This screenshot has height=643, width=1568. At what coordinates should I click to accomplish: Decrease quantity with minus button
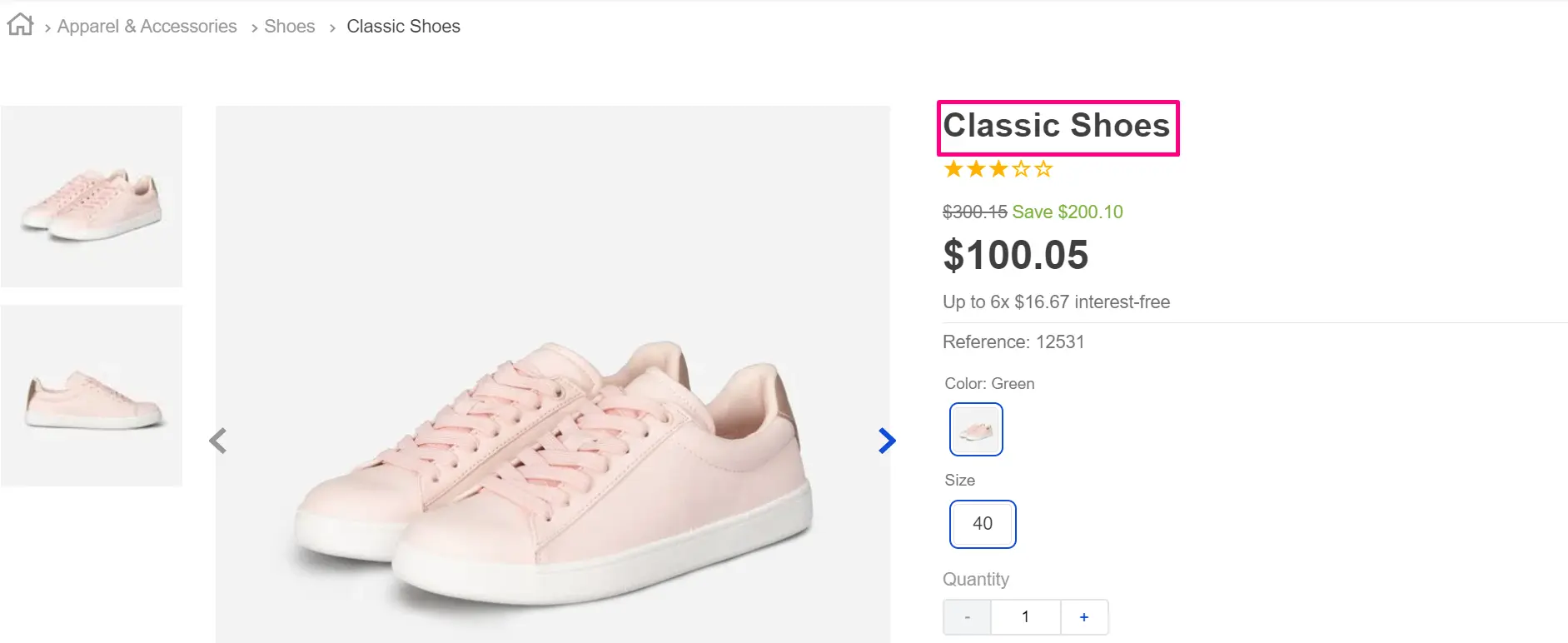(x=967, y=617)
